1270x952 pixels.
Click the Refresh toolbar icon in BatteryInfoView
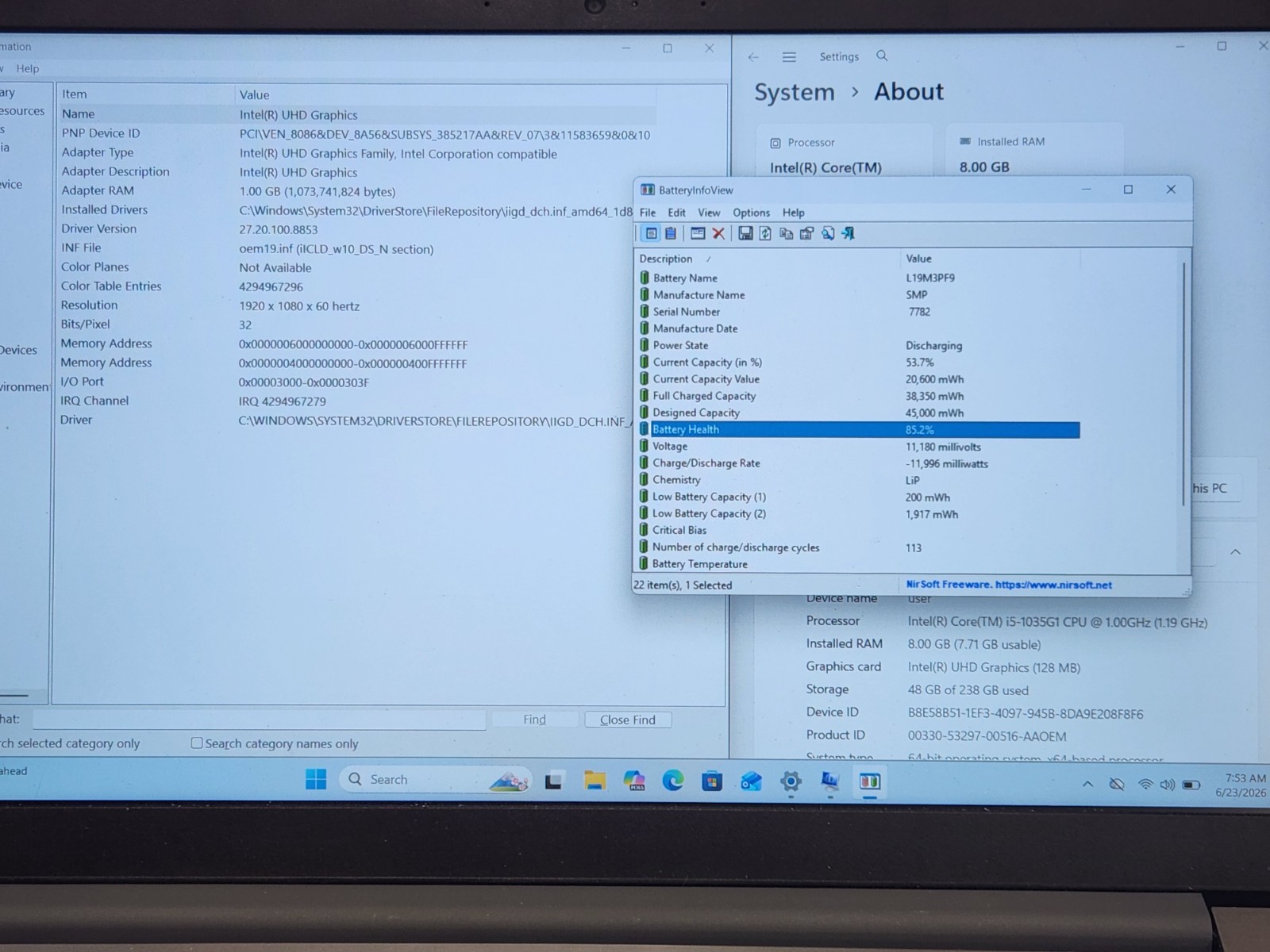click(765, 233)
